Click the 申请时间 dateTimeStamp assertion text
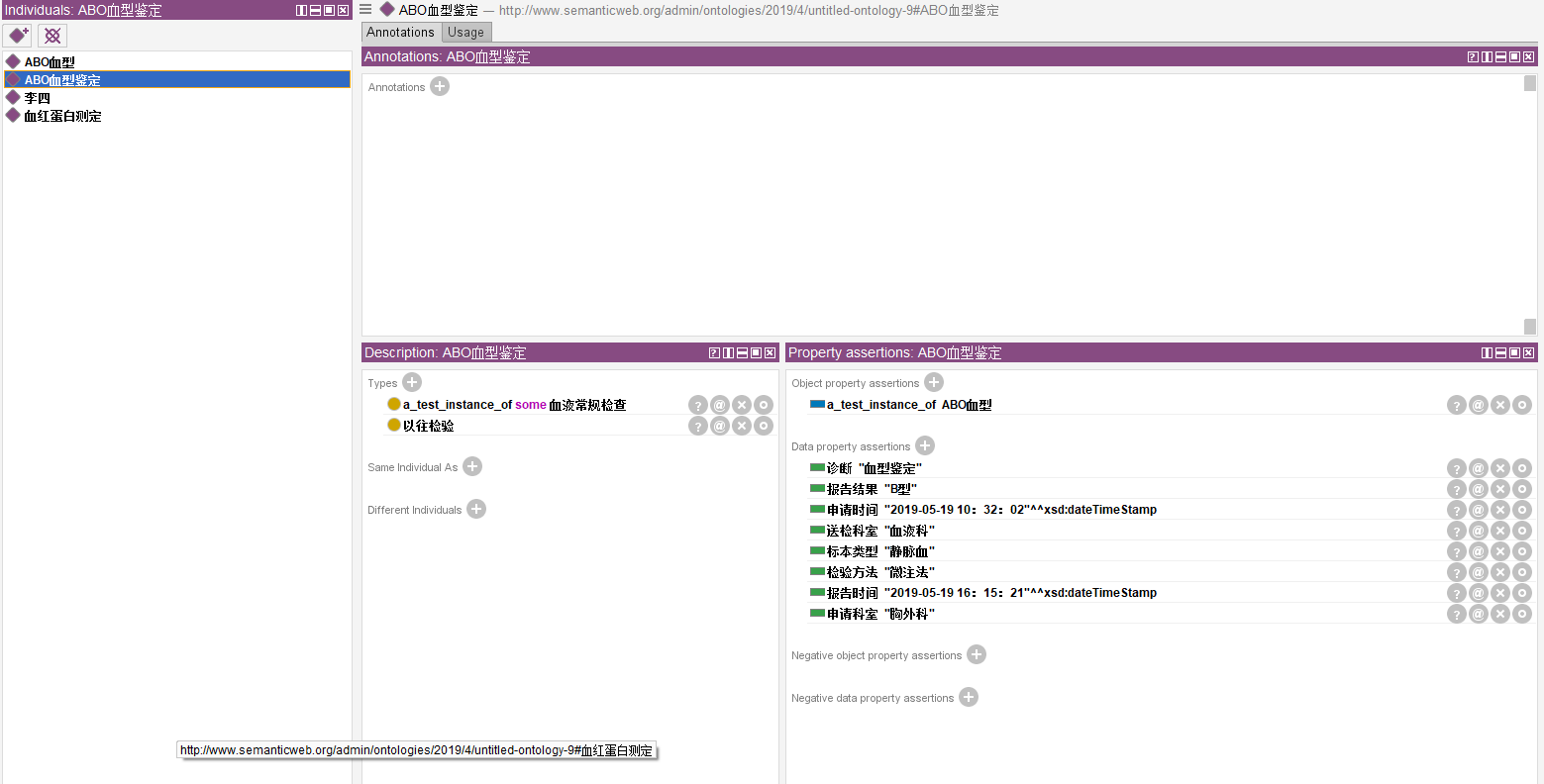1544x784 pixels. (x=991, y=510)
